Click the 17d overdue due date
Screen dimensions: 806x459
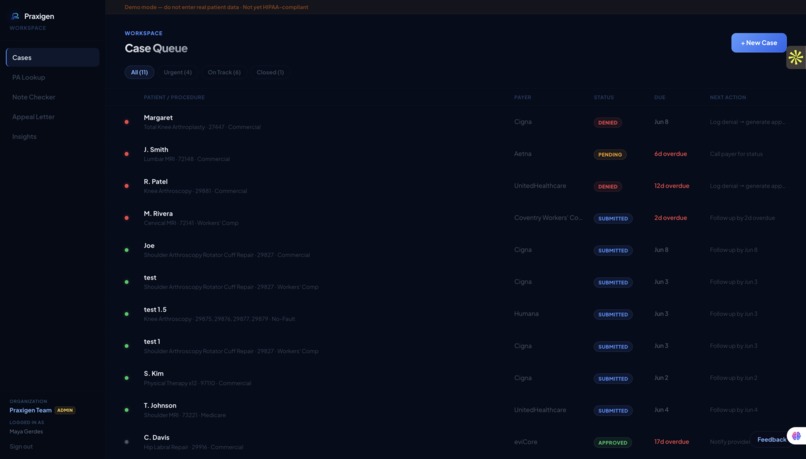tap(671, 442)
